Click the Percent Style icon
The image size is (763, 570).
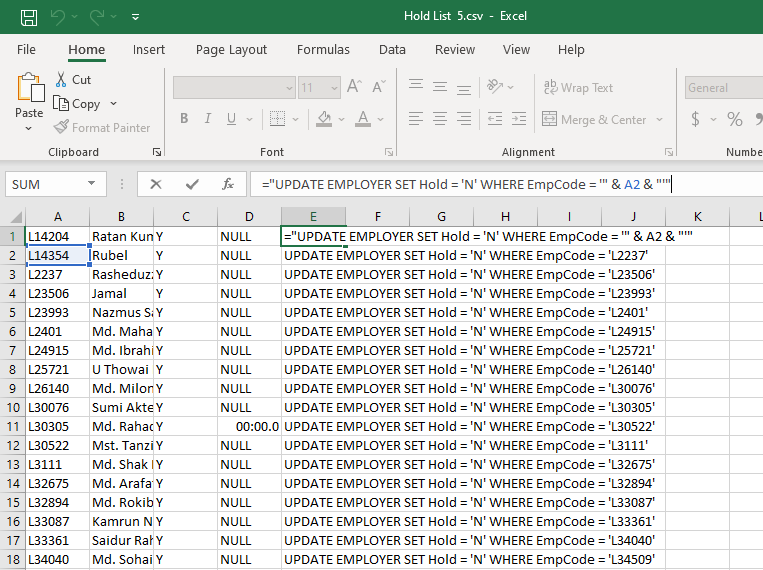pyautogui.click(x=735, y=119)
